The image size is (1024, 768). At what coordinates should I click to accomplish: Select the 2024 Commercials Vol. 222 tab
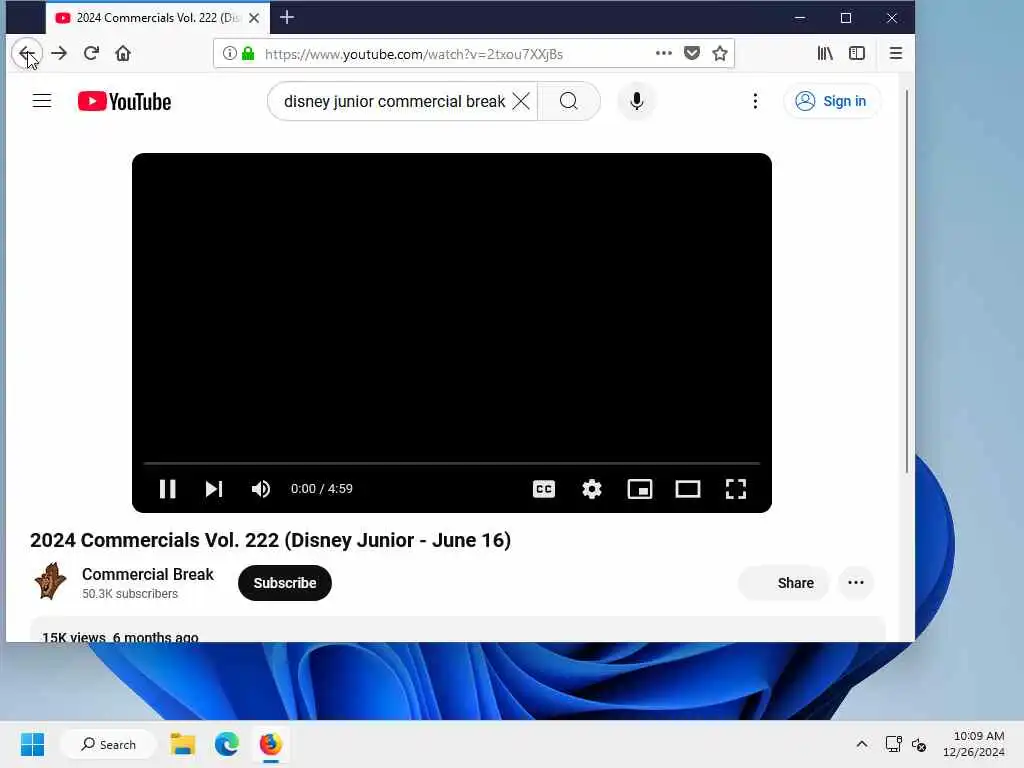click(157, 18)
